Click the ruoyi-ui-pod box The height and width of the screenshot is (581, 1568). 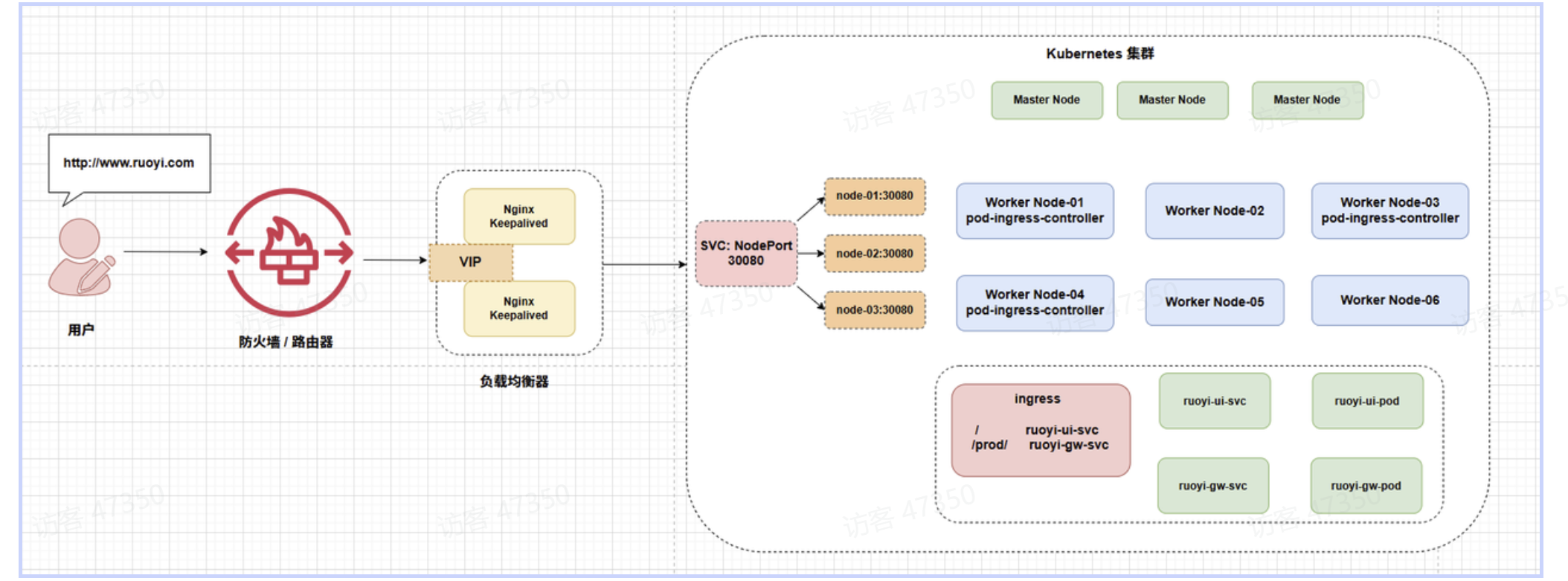pos(1366,402)
